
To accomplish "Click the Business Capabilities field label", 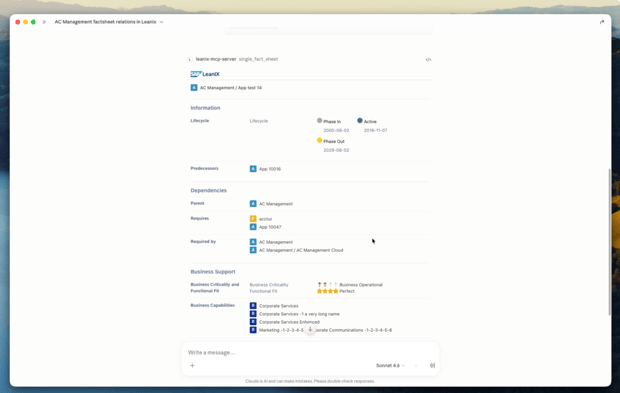I will click(x=212, y=305).
